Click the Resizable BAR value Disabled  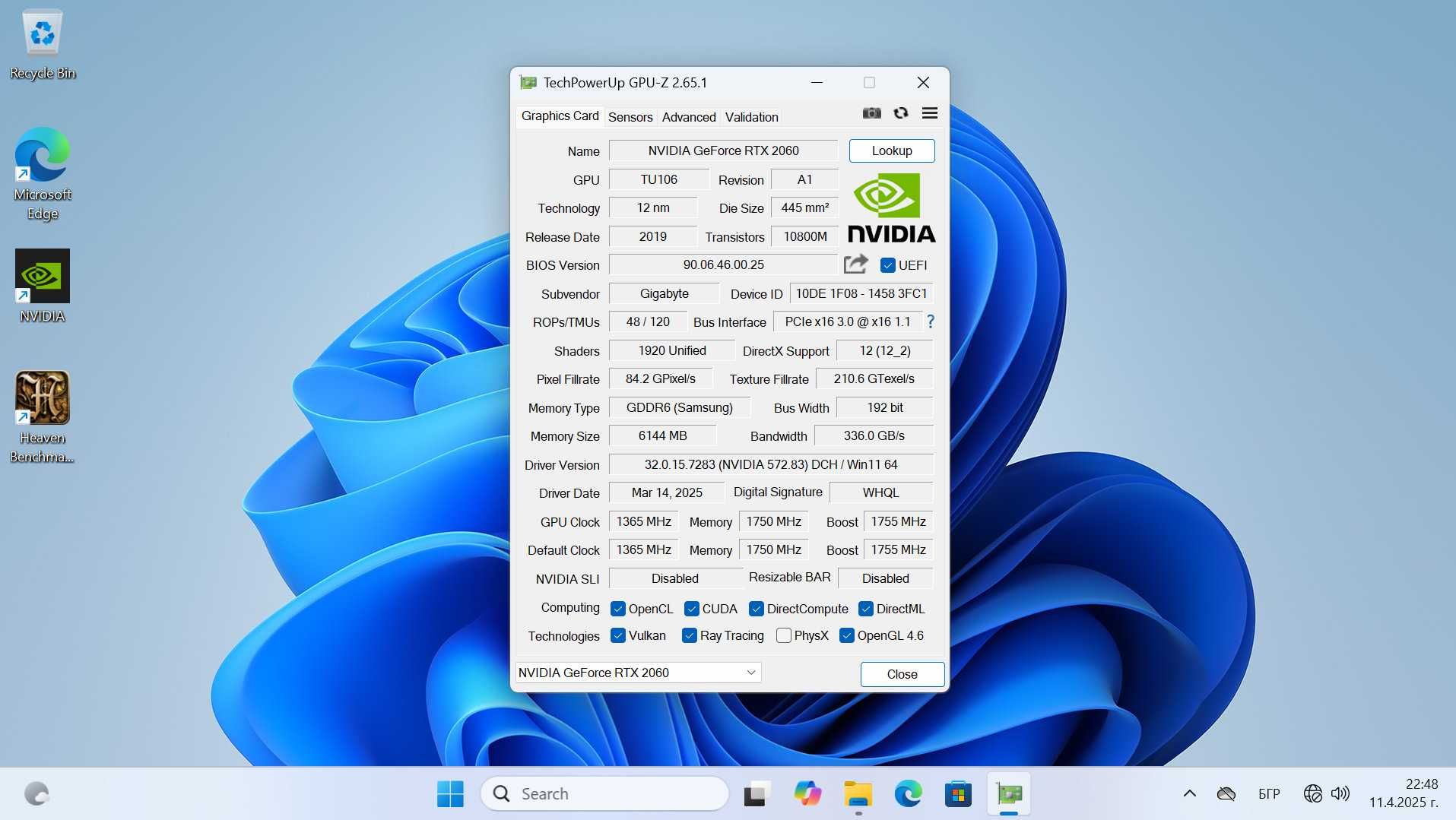[885, 578]
